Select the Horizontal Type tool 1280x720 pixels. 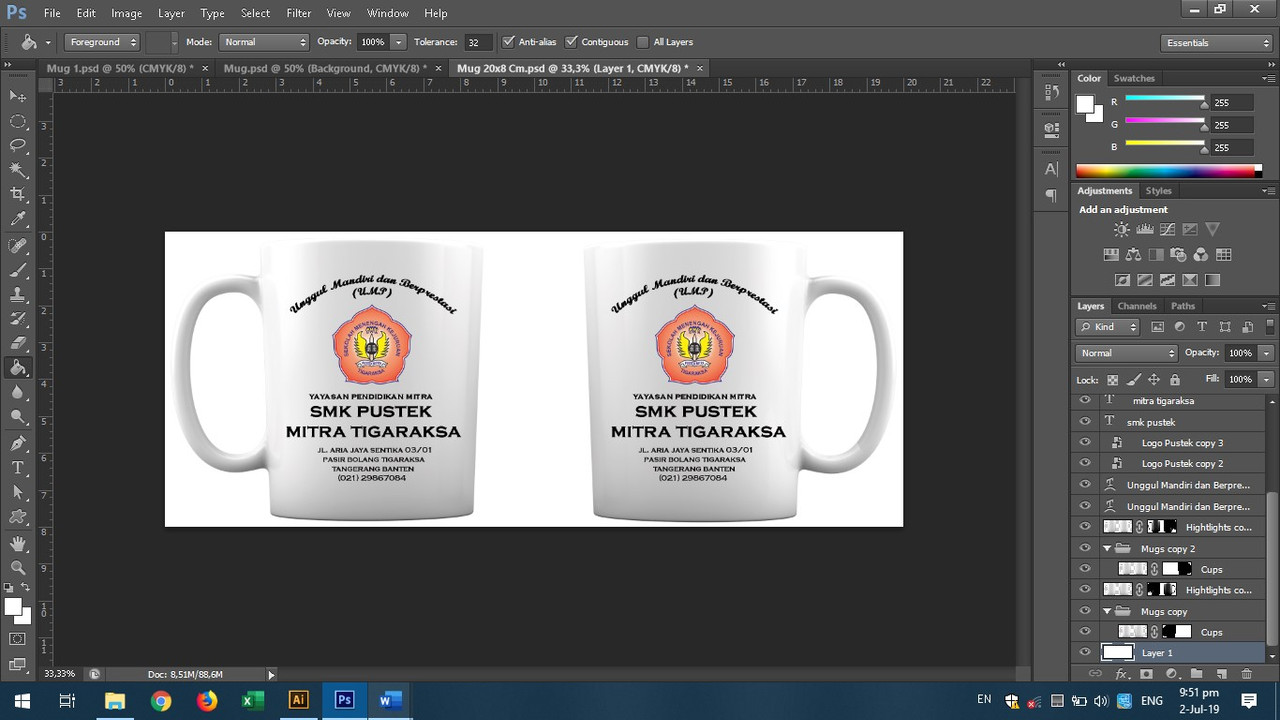[18, 468]
